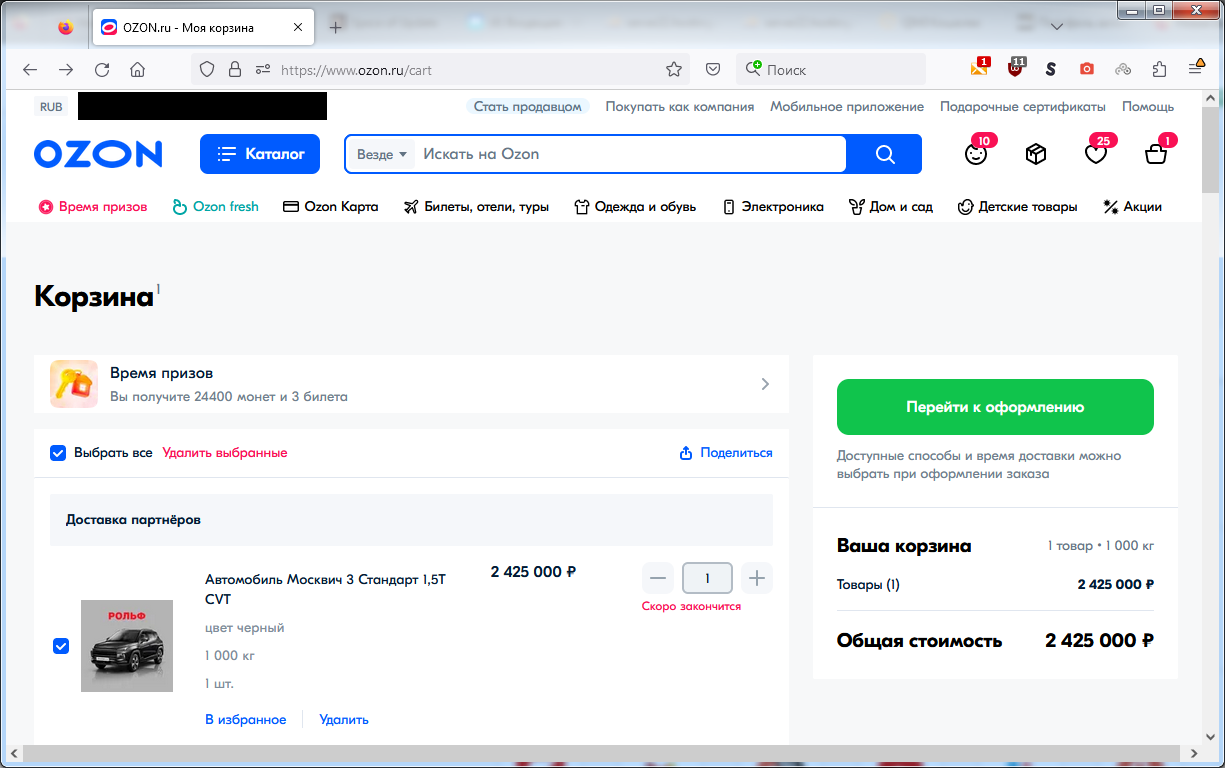This screenshot has height=768, width=1225.
Task: Click Помощь link in top bar
Action: (1148, 106)
